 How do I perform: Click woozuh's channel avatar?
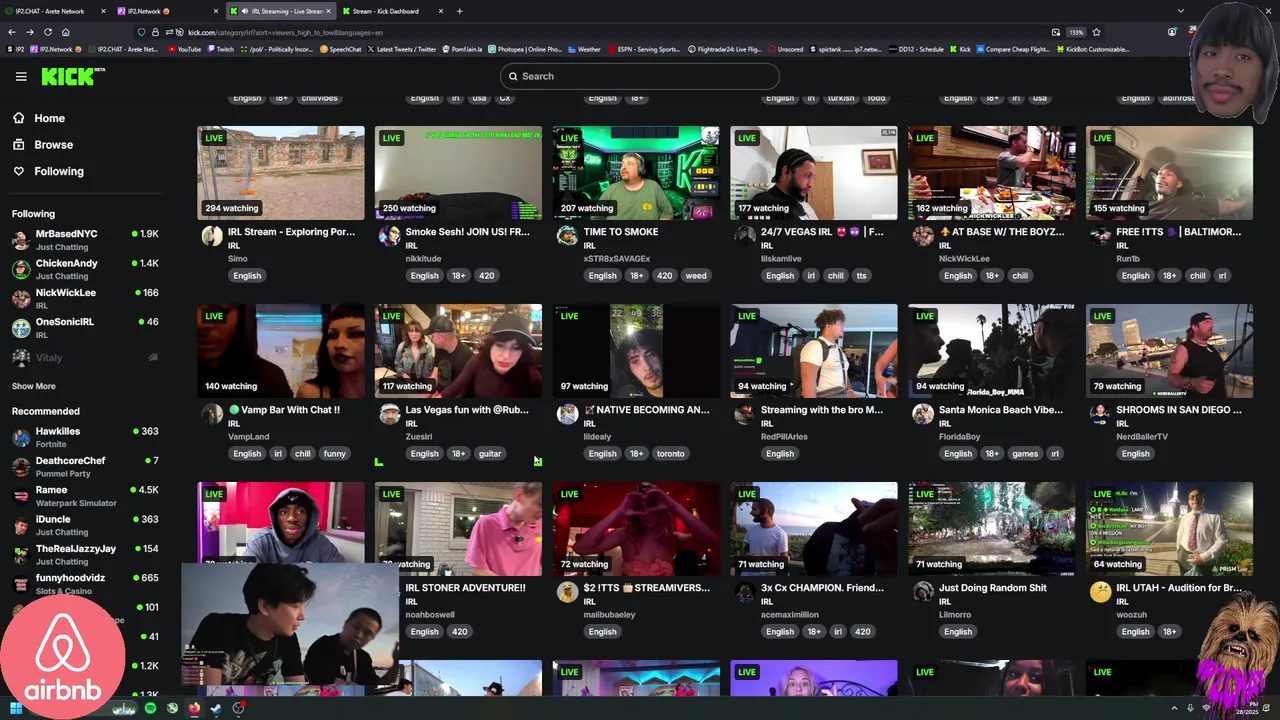[x=1100, y=592]
